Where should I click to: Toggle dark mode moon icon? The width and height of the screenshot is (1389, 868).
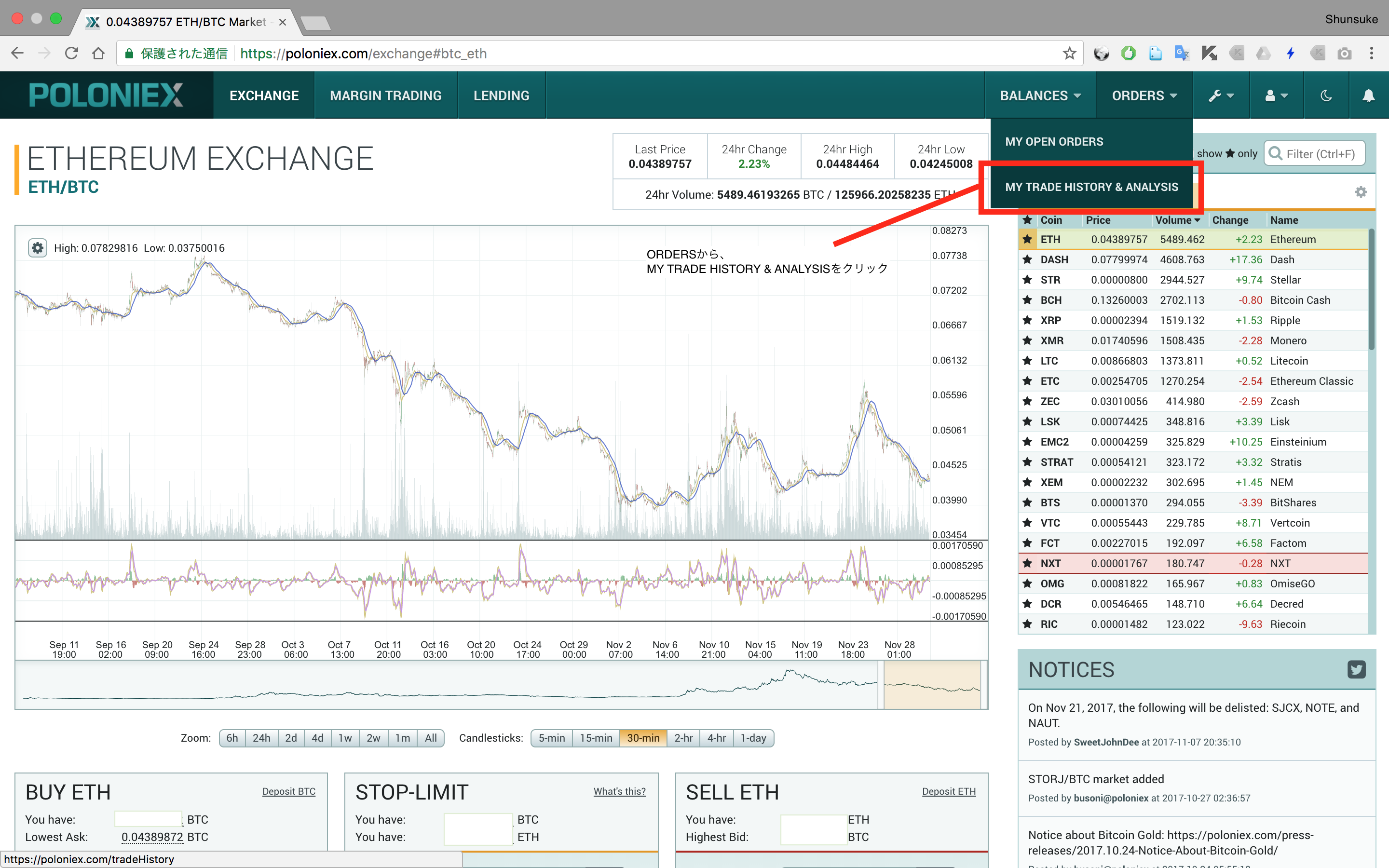pos(1326,96)
